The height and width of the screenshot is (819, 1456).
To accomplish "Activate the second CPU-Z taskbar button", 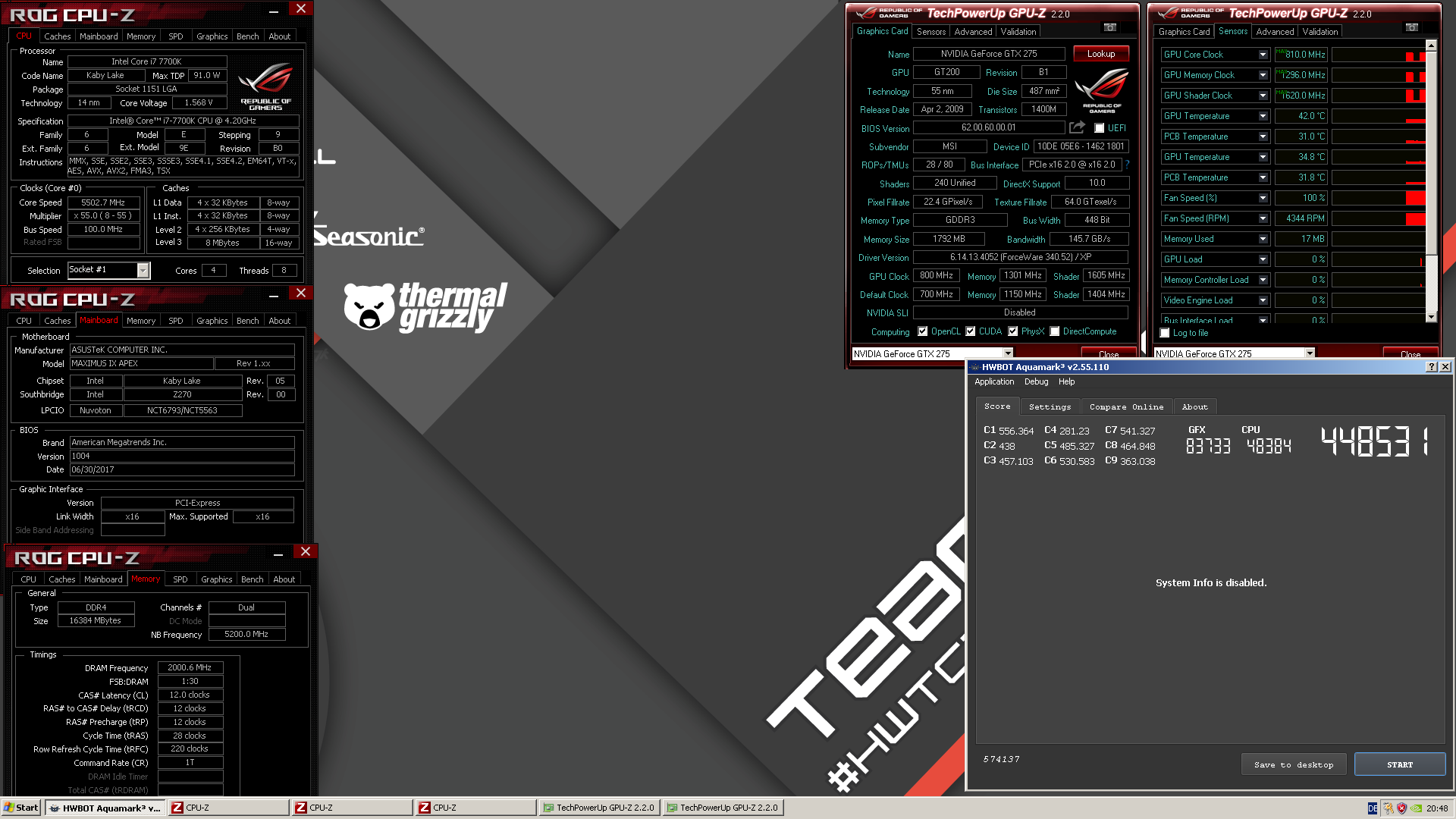I will 352,808.
